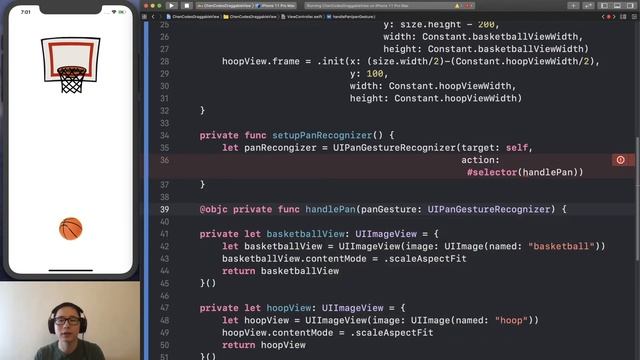This screenshot has height=360, width=640.
Task: Click the #selector keyword
Action: point(492,172)
